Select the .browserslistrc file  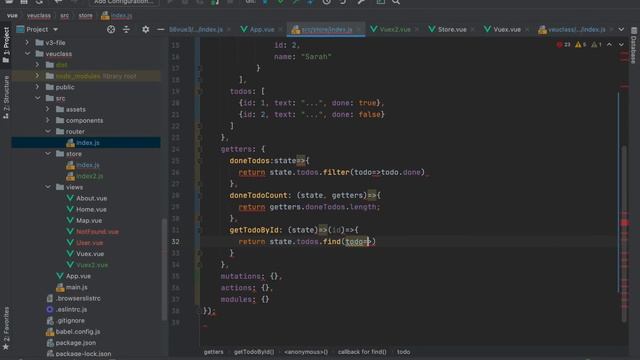[78, 298]
